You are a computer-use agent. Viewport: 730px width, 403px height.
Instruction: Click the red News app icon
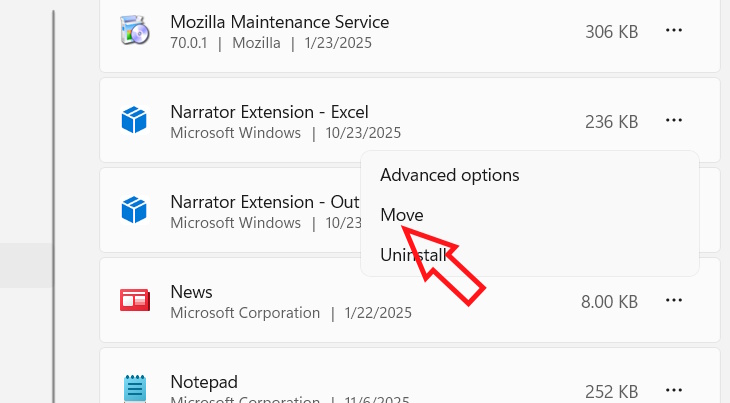(x=134, y=300)
